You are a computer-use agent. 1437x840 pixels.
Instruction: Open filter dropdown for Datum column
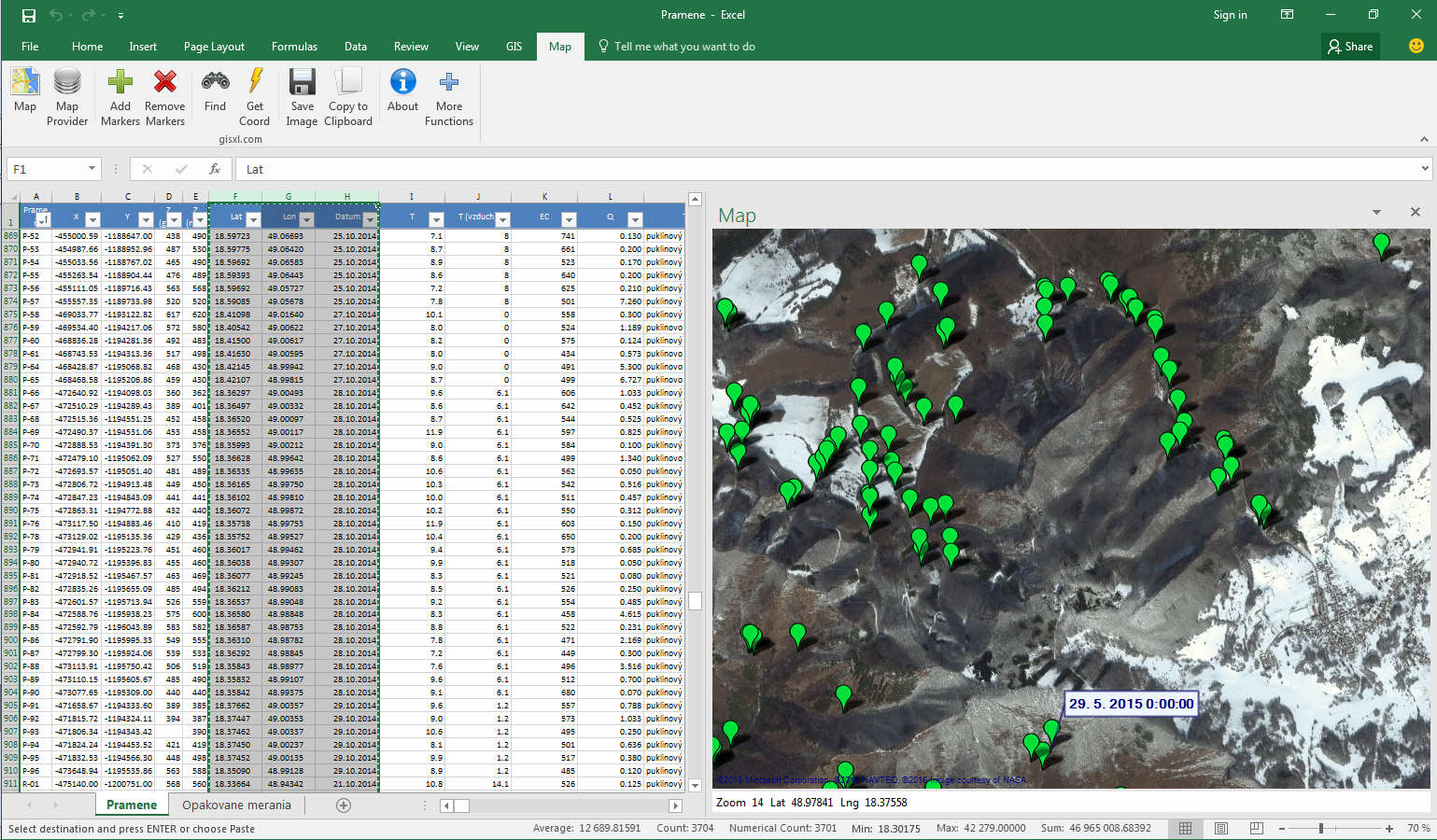pyautogui.click(x=370, y=219)
